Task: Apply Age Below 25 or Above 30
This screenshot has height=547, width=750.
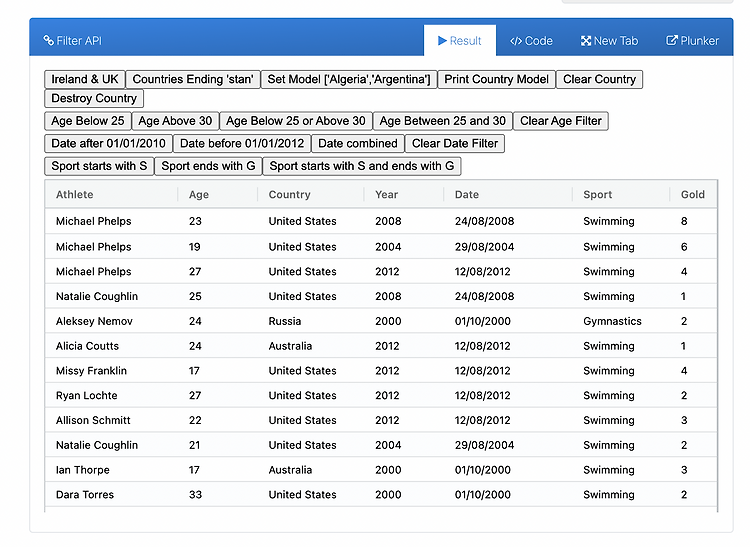Action: (x=296, y=121)
